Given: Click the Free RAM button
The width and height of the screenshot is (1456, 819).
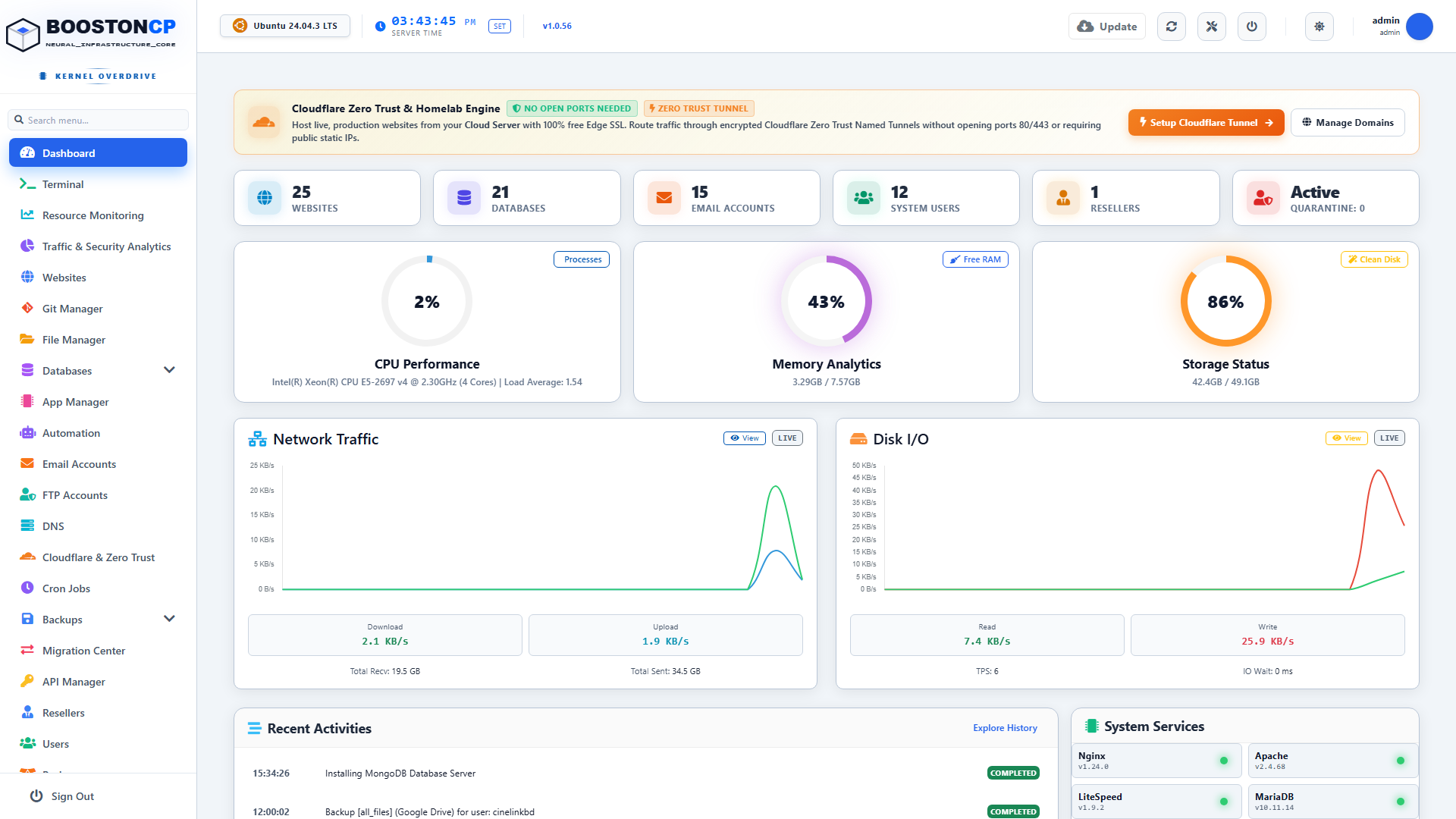Looking at the screenshot, I should pyautogui.click(x=975, y=259).
